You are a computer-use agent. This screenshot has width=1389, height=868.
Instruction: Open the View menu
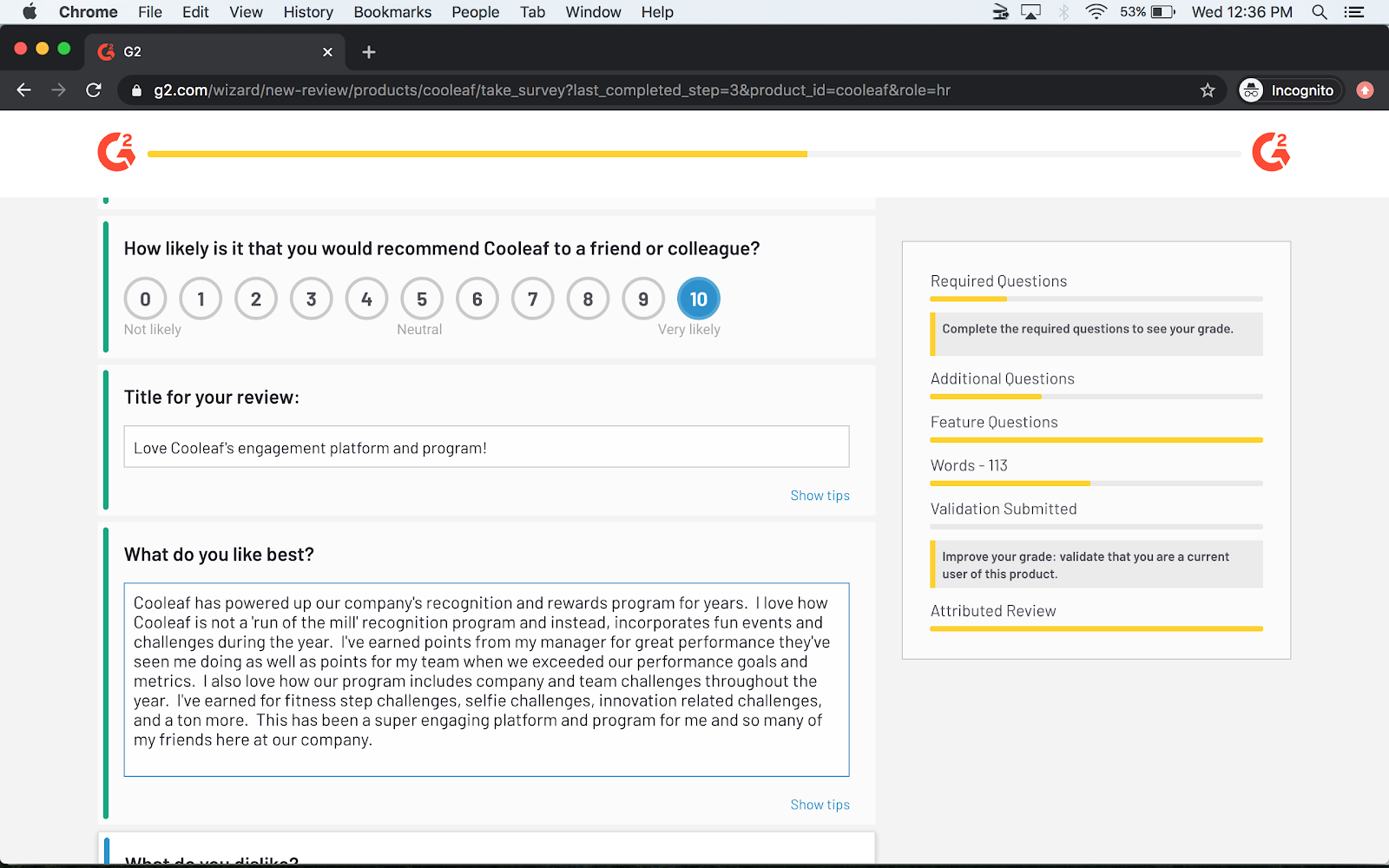246,12
